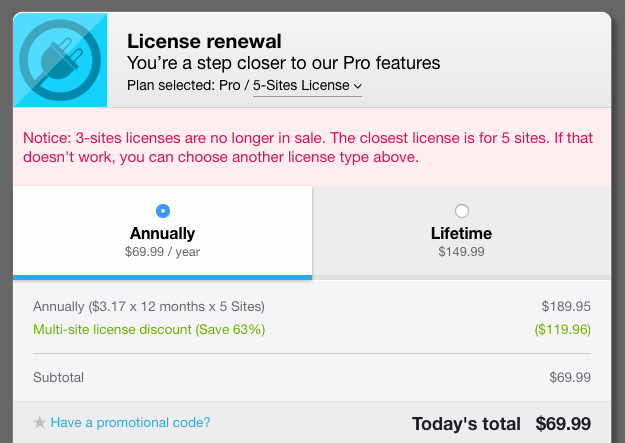Click the 'Plan selected: Pro' text
Screen dimensions: 625x443
pos(187,86)
